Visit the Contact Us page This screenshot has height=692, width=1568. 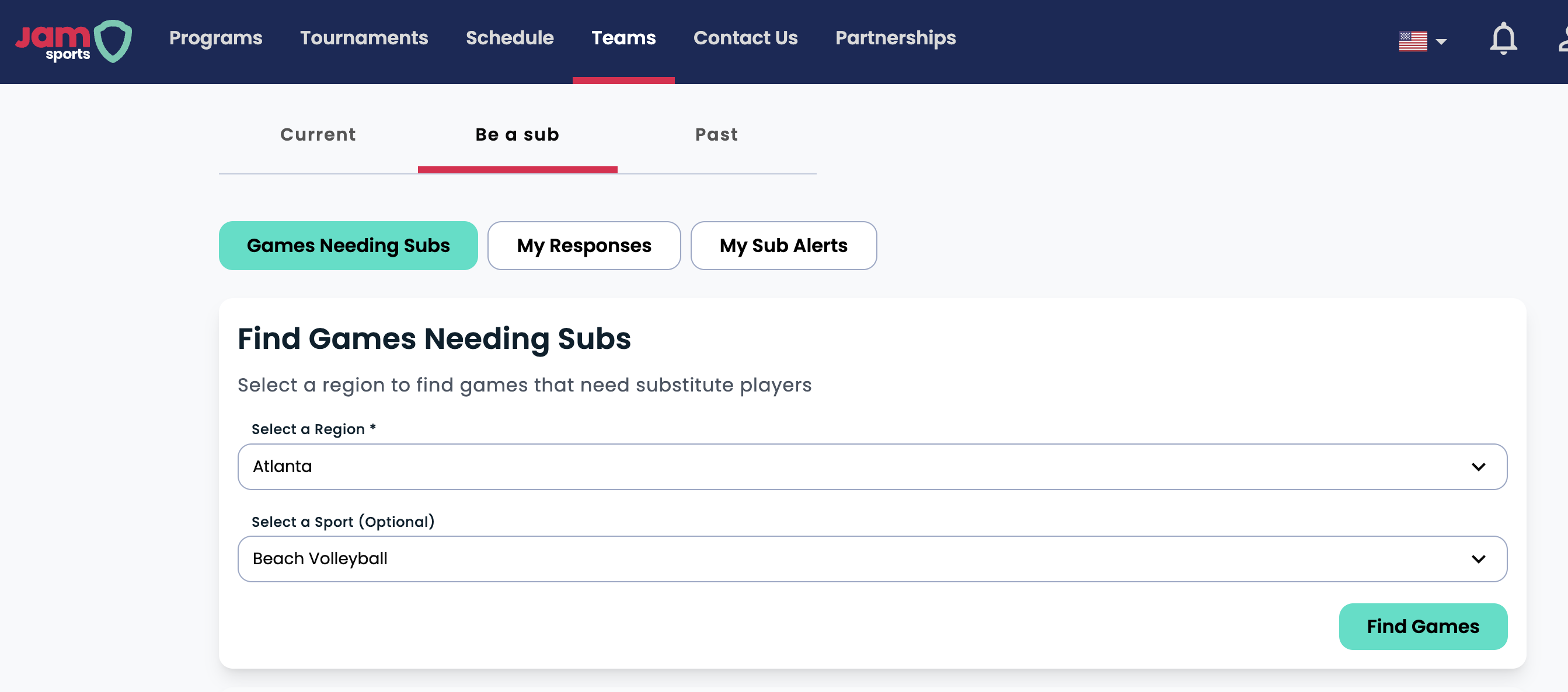pyautogui.click(x=745, y=38)
